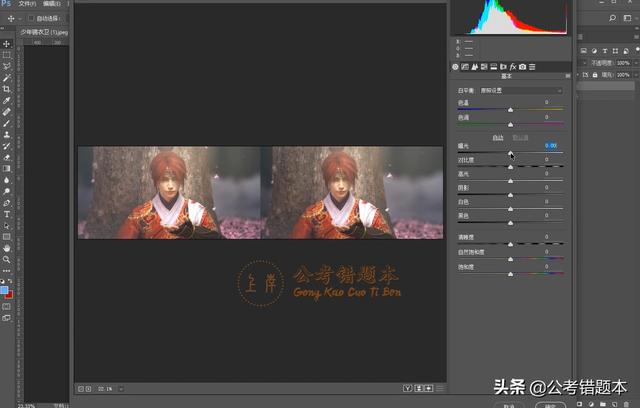Focus the highlighted Exposure value field
The width and height of the screenshot is (640, 408).
point(551,146)
